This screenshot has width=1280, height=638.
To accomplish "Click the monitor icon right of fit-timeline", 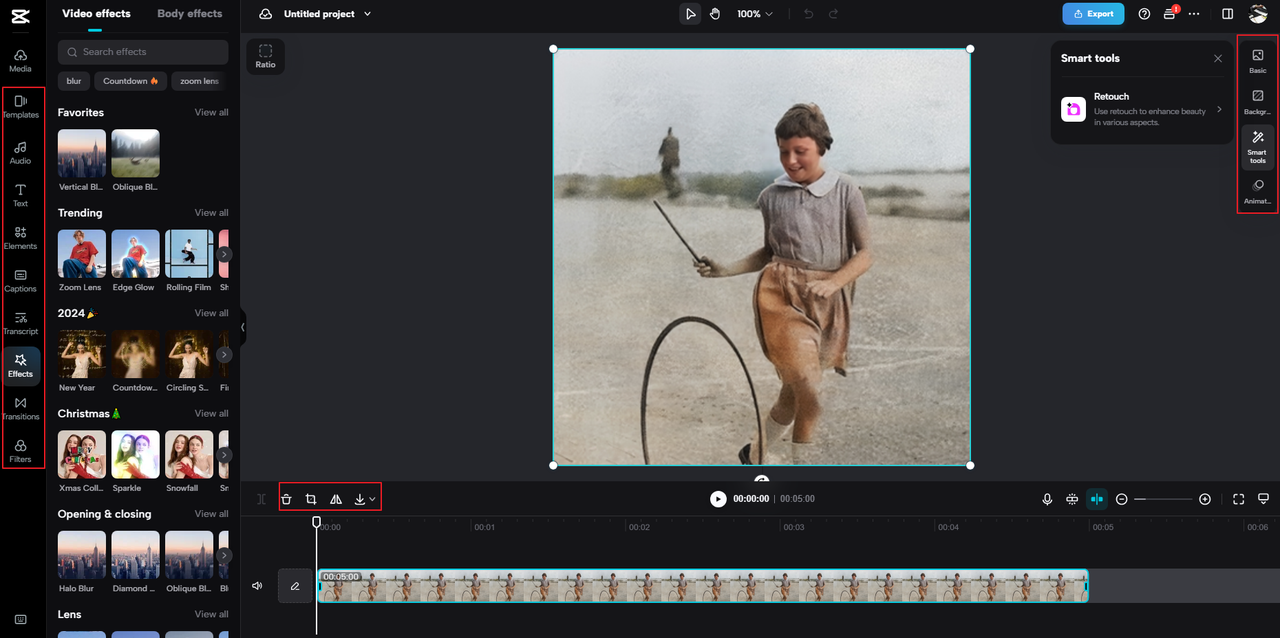I will click(x=1263, y=498).
